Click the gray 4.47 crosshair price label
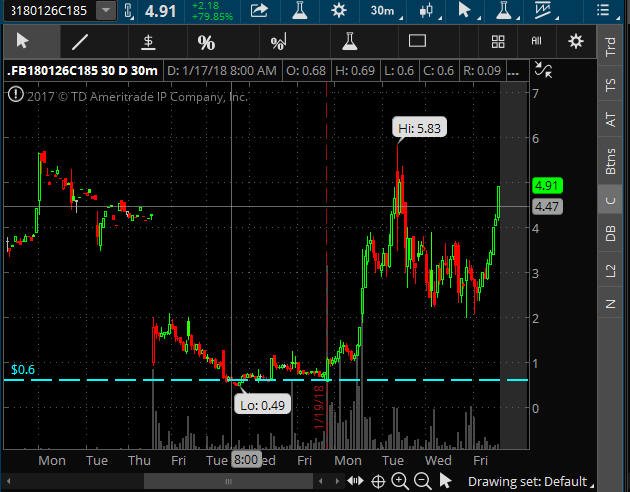This screenshot has height=492, width=630. click(x=547, y=206)
